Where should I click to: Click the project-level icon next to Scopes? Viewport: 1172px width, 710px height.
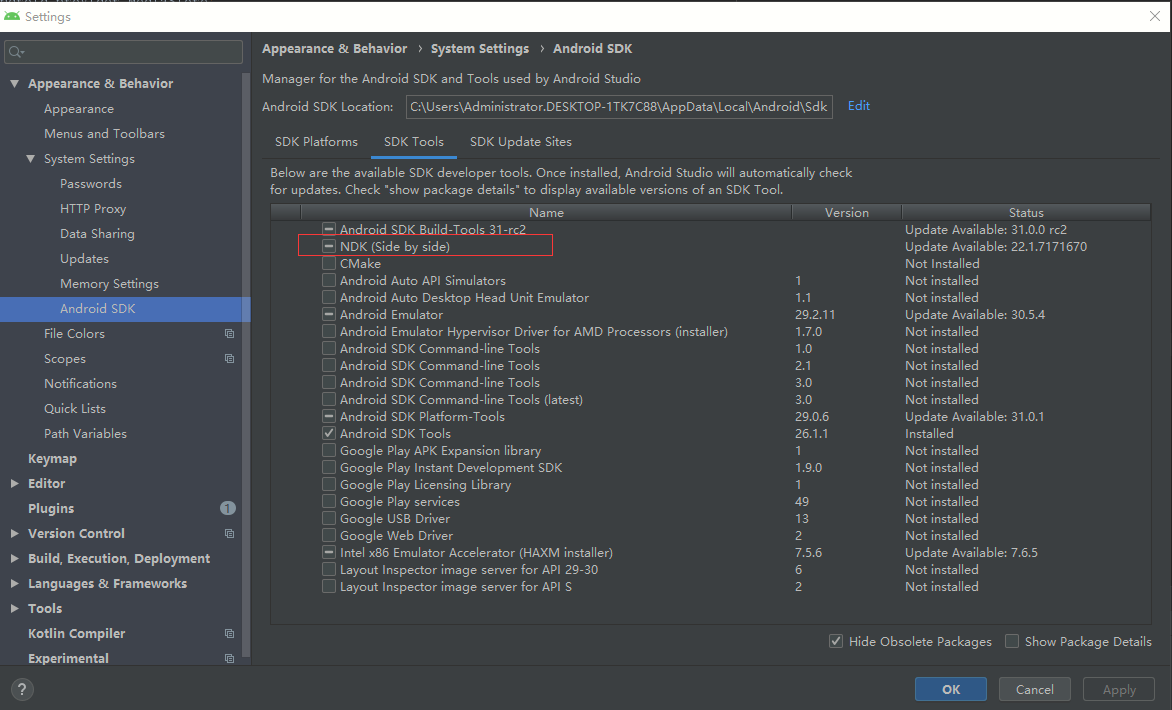tap(229, 359)
